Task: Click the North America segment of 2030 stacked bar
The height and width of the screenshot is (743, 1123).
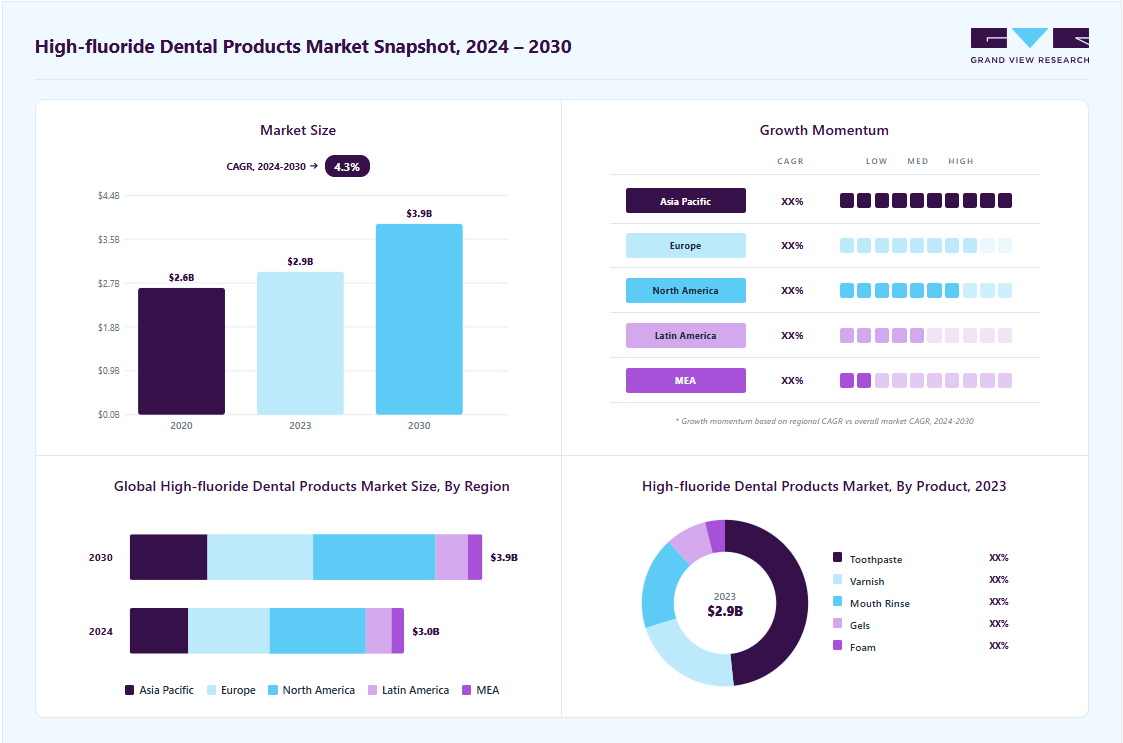Action: click(374, 557)
